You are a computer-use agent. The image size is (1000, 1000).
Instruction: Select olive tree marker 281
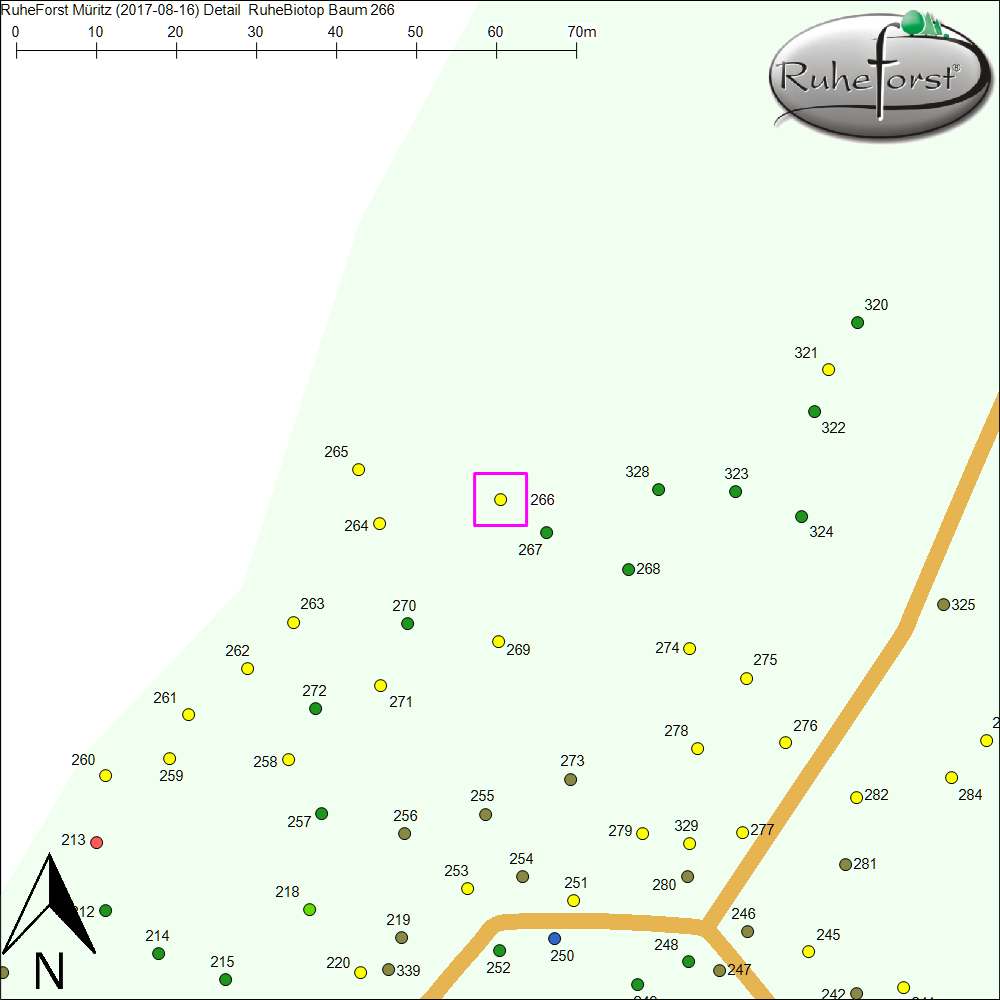click(845, 864)
